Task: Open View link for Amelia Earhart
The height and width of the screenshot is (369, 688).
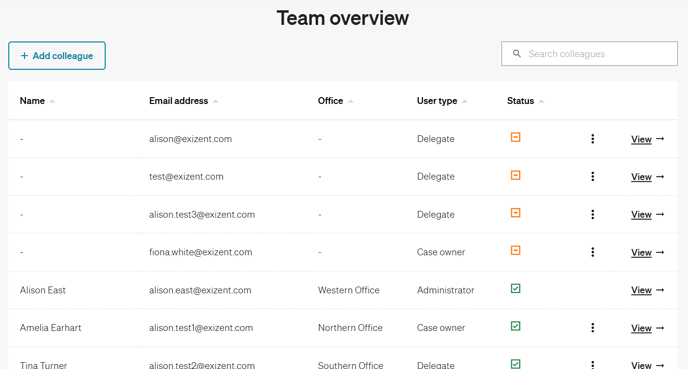Action: coord(641,328)
